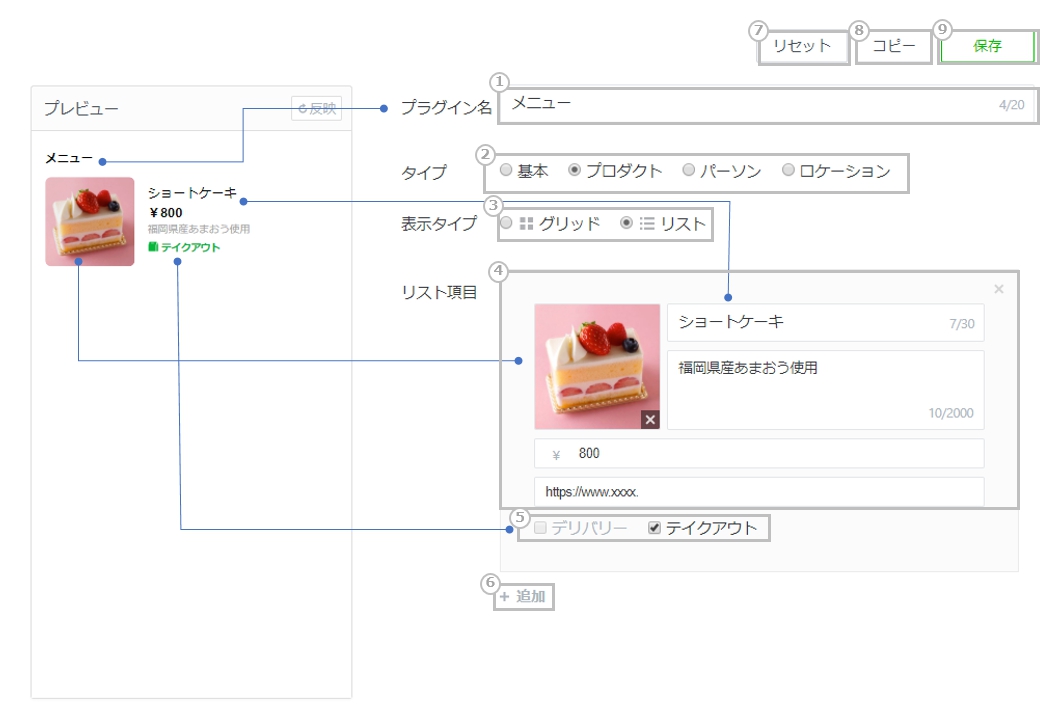
Task: Choose the パーソン type option
Action: click(x=688, y=171)
